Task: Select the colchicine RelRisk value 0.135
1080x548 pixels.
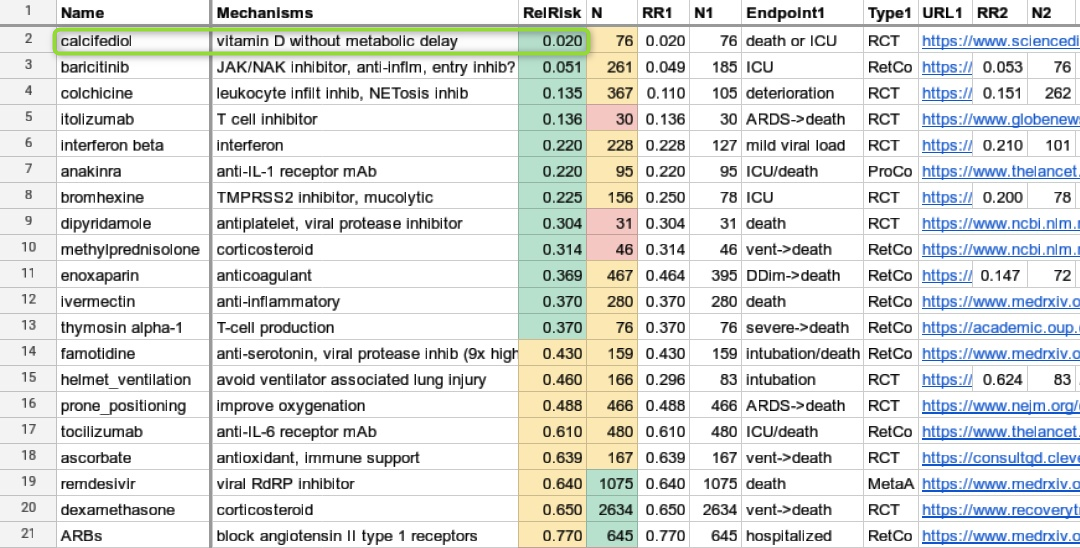Action: [551, 93]
